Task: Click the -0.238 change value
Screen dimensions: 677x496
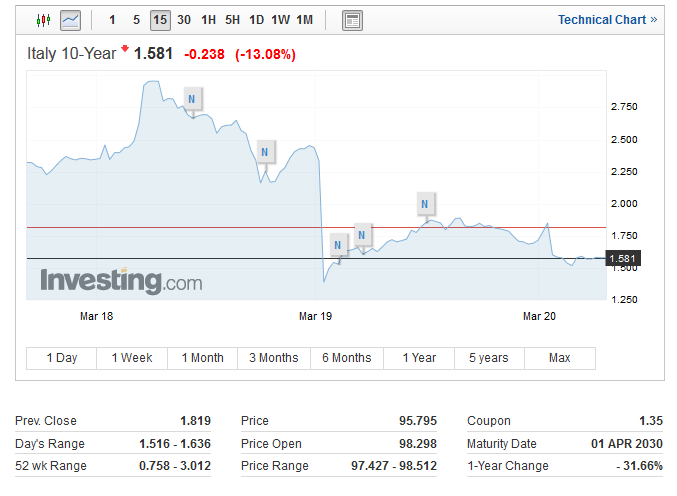Action: (204, 54)
